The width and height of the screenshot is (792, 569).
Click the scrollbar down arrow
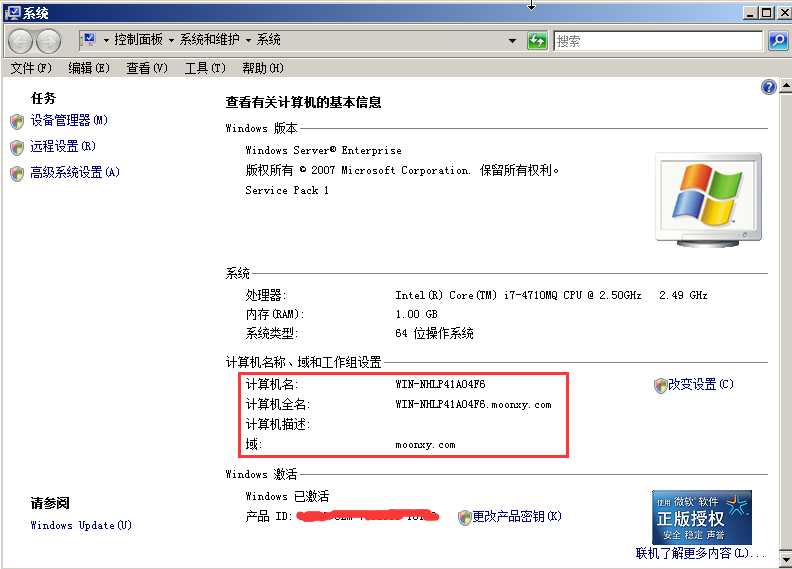(x=785, y=559)
